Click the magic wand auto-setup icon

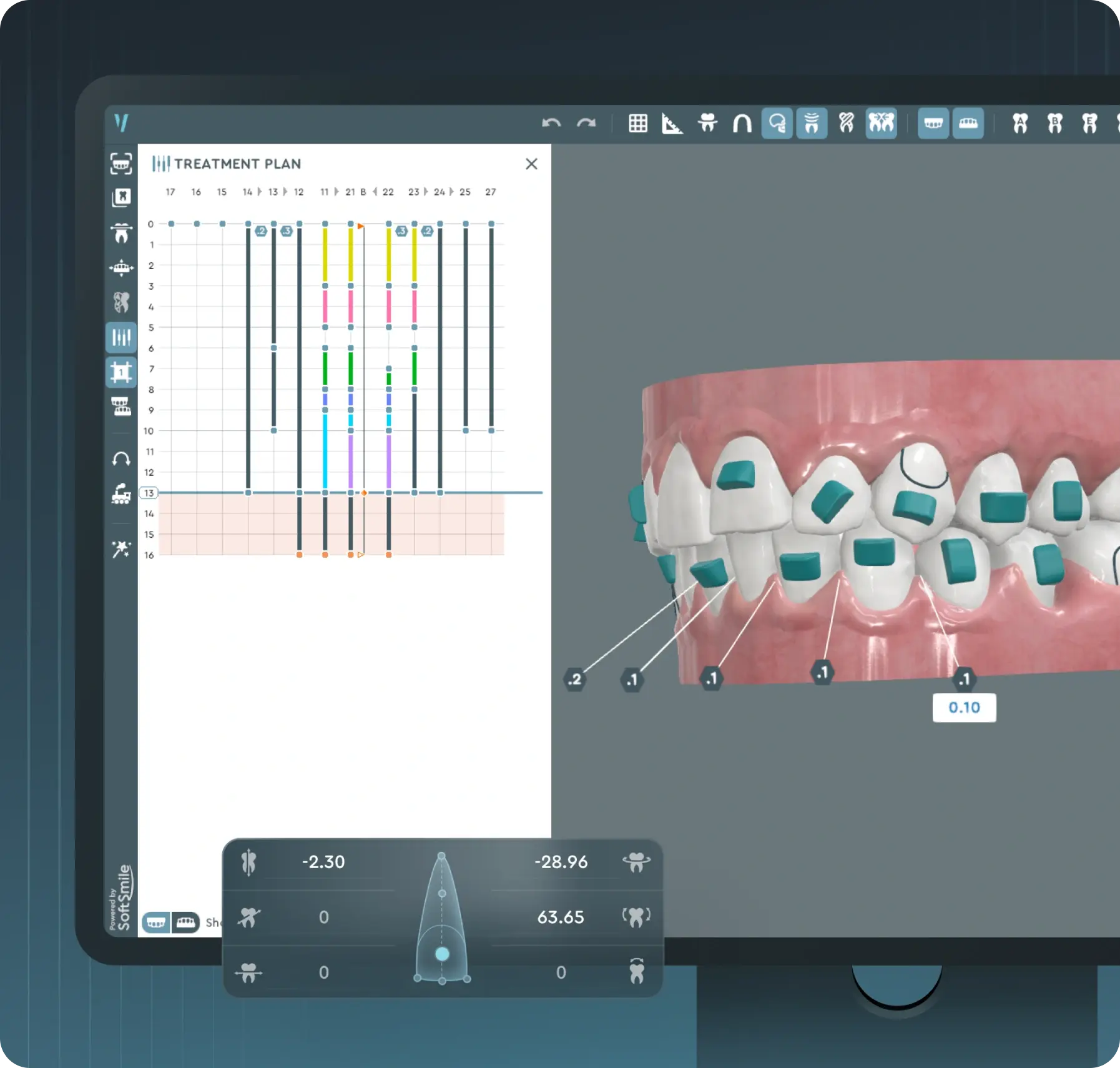(x=121, y=549)
